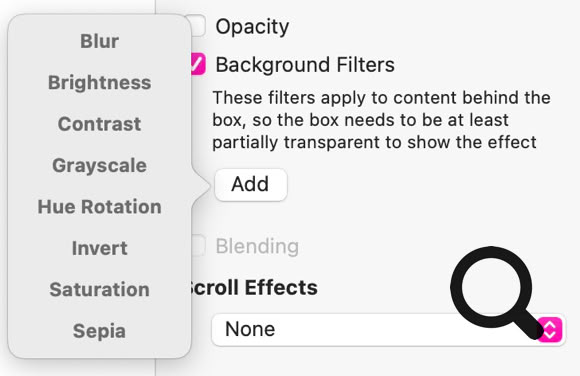
Task: Select the Grayscale filter
Action: 100,165
